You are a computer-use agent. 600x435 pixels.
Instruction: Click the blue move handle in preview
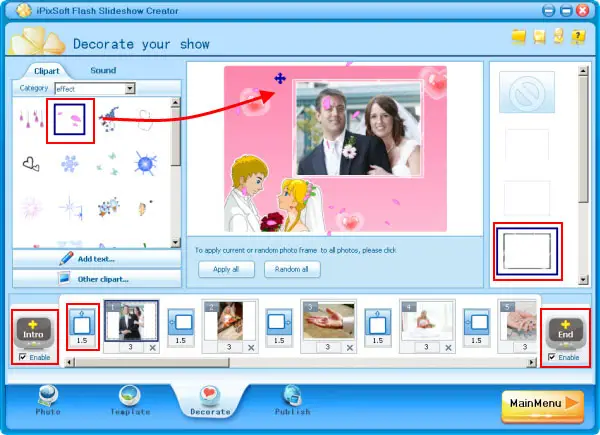coord(280,78)
